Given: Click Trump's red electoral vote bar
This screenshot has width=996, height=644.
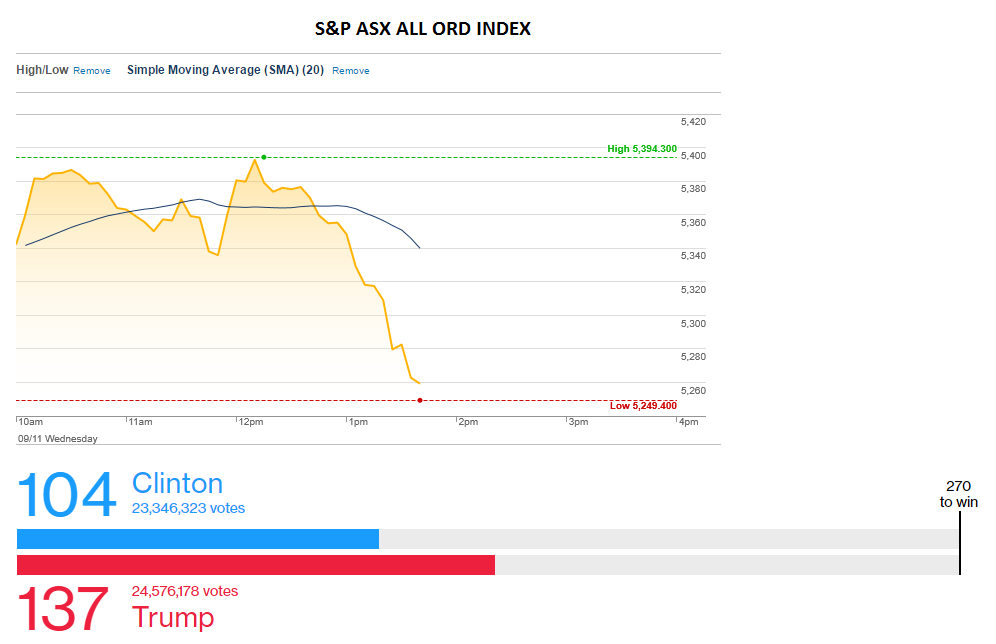Looking at the screenshot, I should (x=255, y=565).
